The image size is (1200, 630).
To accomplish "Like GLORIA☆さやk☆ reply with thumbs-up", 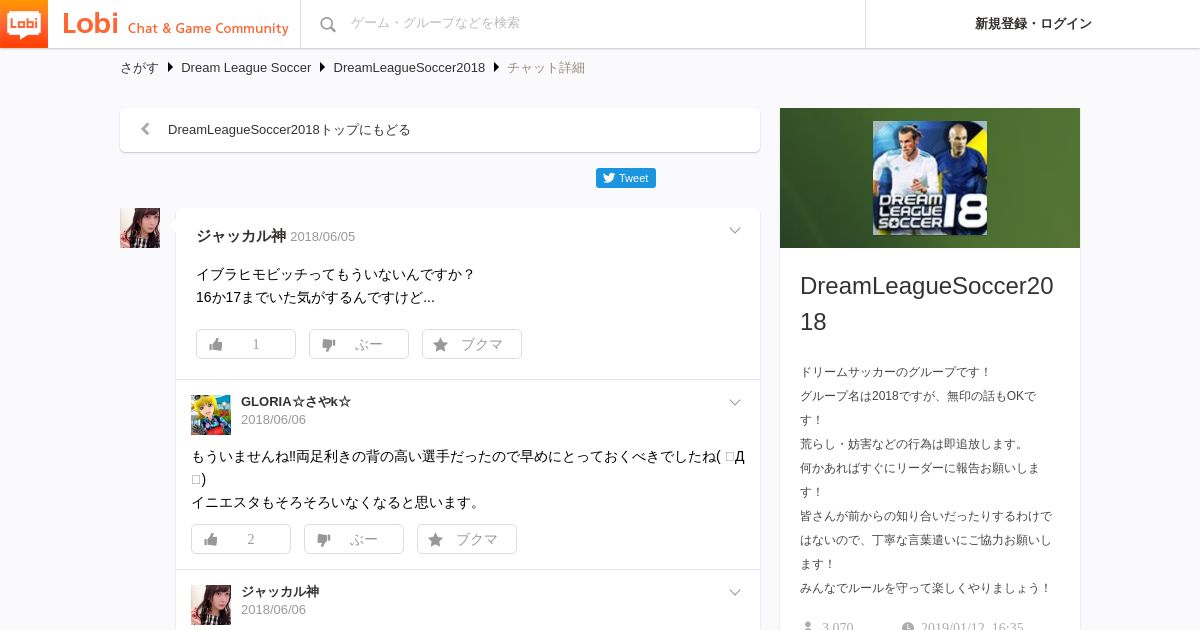I will pyautogui.click(x=241, y=539).
